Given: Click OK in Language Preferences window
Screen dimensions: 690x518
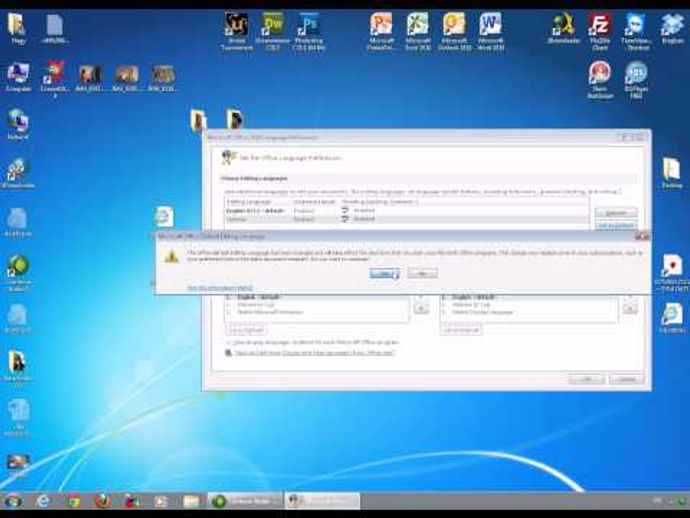Looking at the screenshot, I should [x=587, y=379].
